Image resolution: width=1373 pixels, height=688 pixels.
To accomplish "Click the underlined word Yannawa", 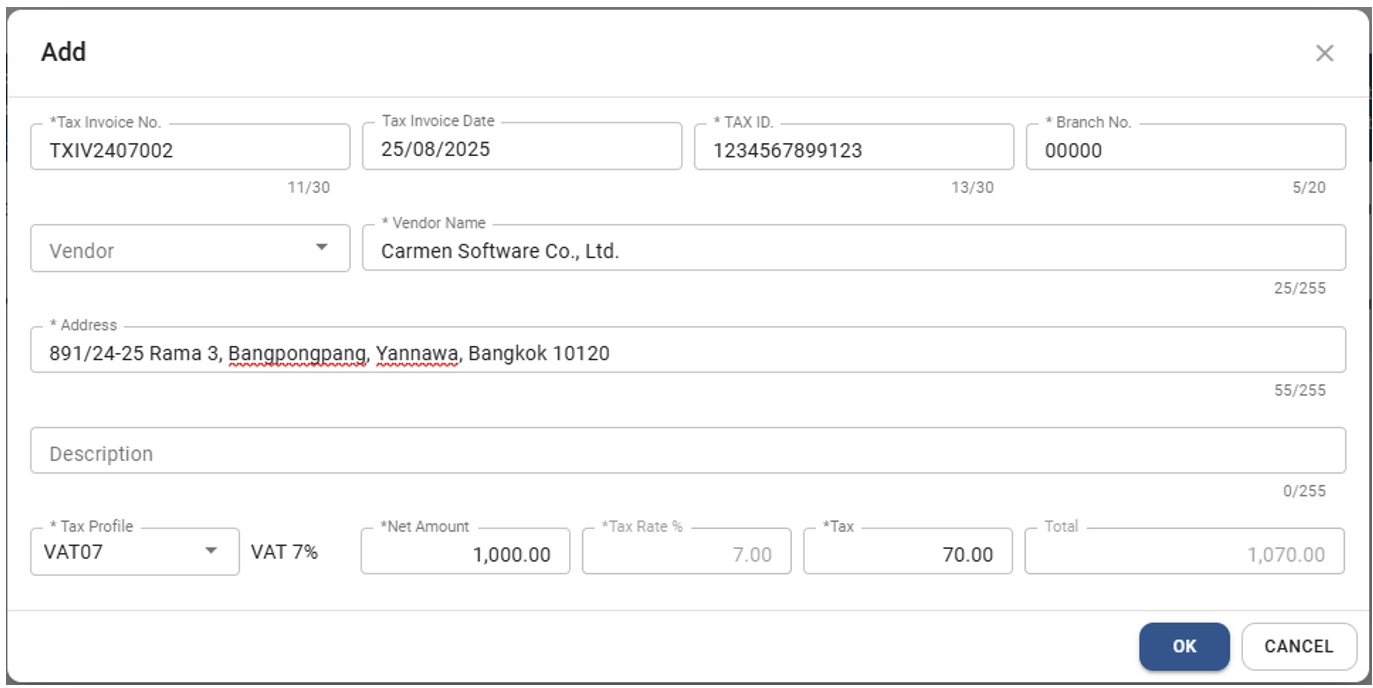I will coord(417,353).
